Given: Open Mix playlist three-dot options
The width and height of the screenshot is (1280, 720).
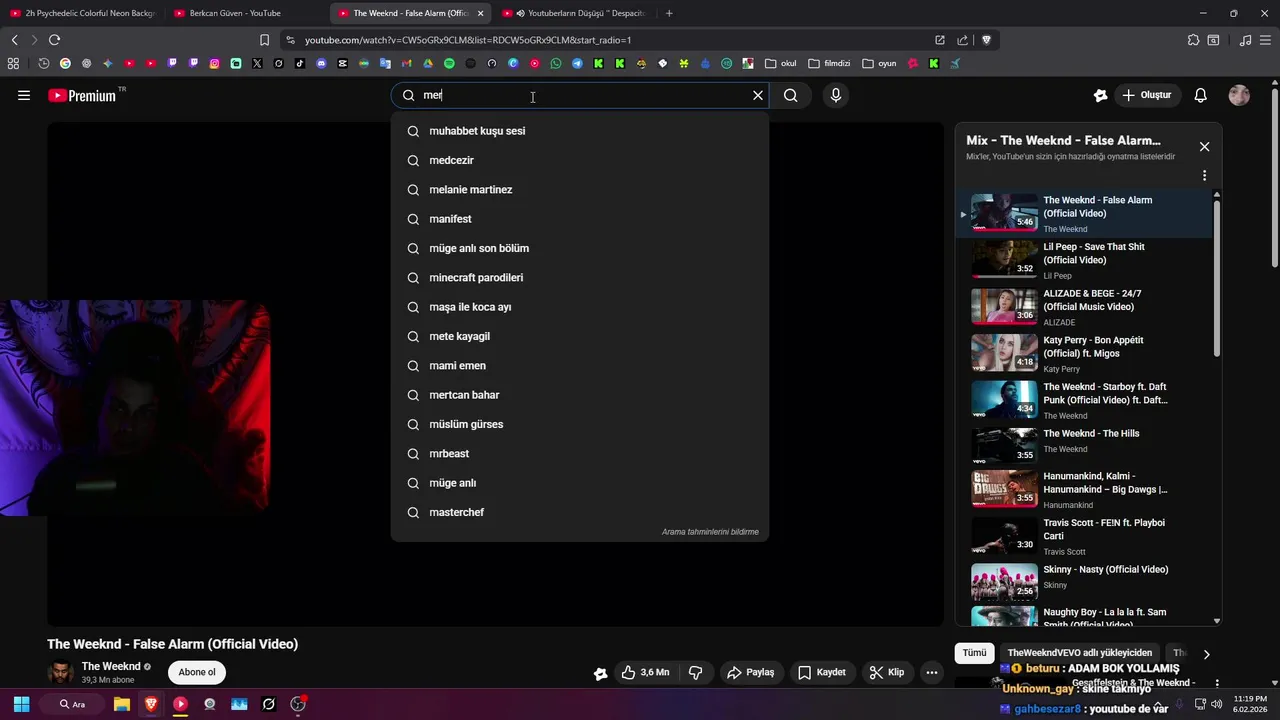Looking at the screenshot, I should (x=1204, y=175).
